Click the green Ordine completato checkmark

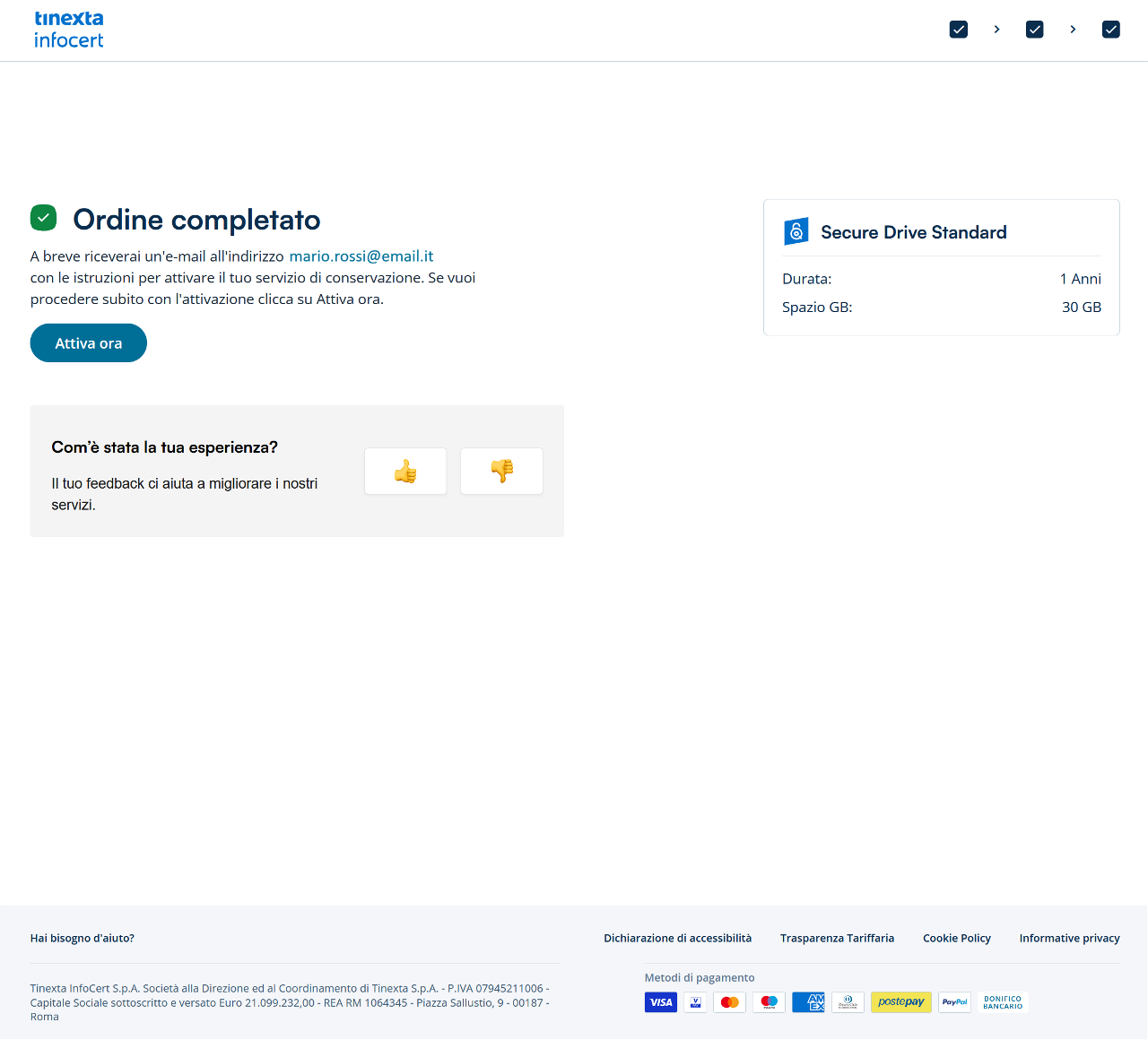click(43, 218)
